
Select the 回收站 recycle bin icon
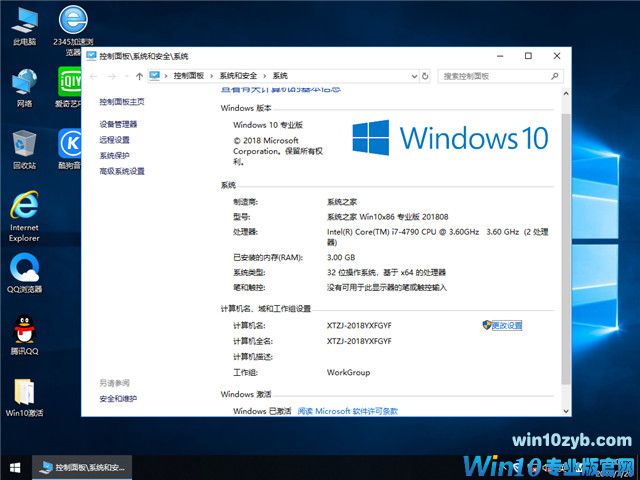click(x=24, y=149)
